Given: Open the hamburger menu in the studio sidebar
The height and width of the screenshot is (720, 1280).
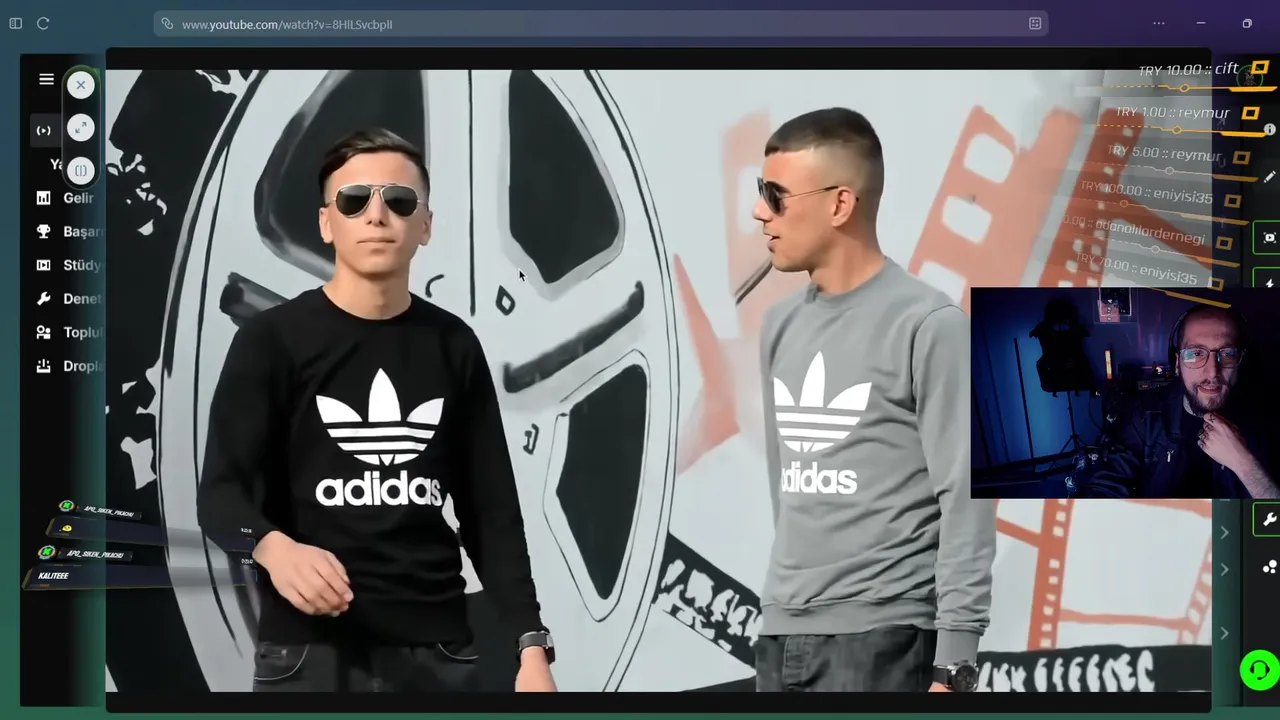Looking at the screenshot, I should coord(46,79).
